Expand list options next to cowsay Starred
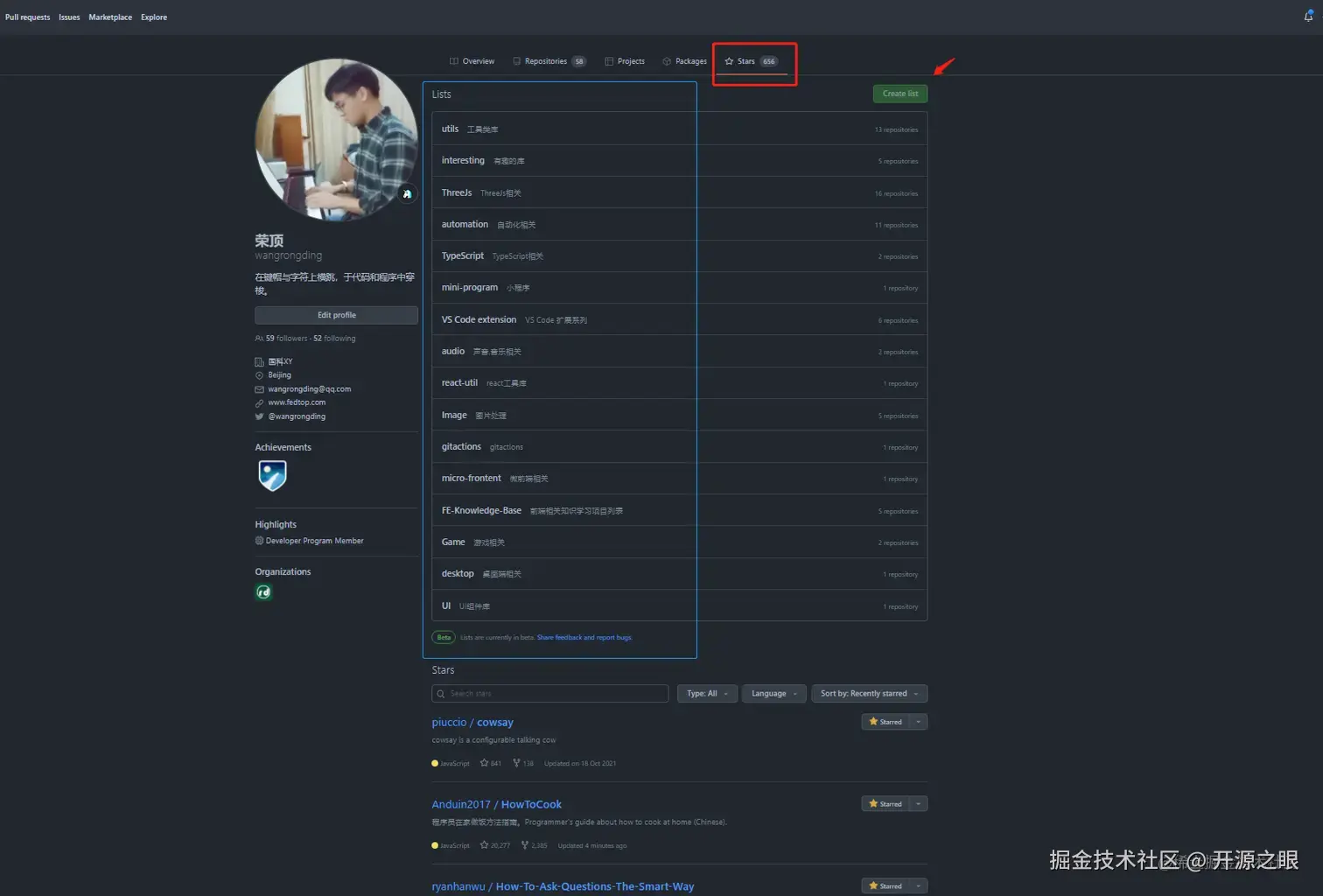The height and width of the screenshot is (896, 1323). pos(918,722)
